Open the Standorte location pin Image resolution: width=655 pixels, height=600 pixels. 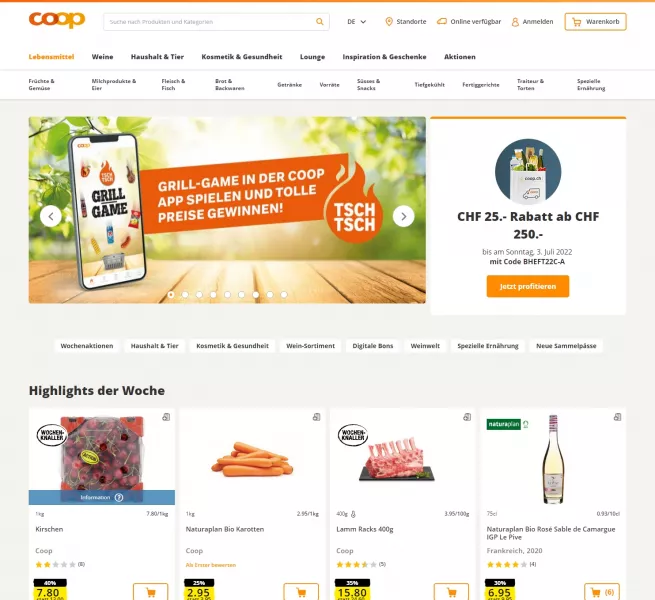point(388,22)
